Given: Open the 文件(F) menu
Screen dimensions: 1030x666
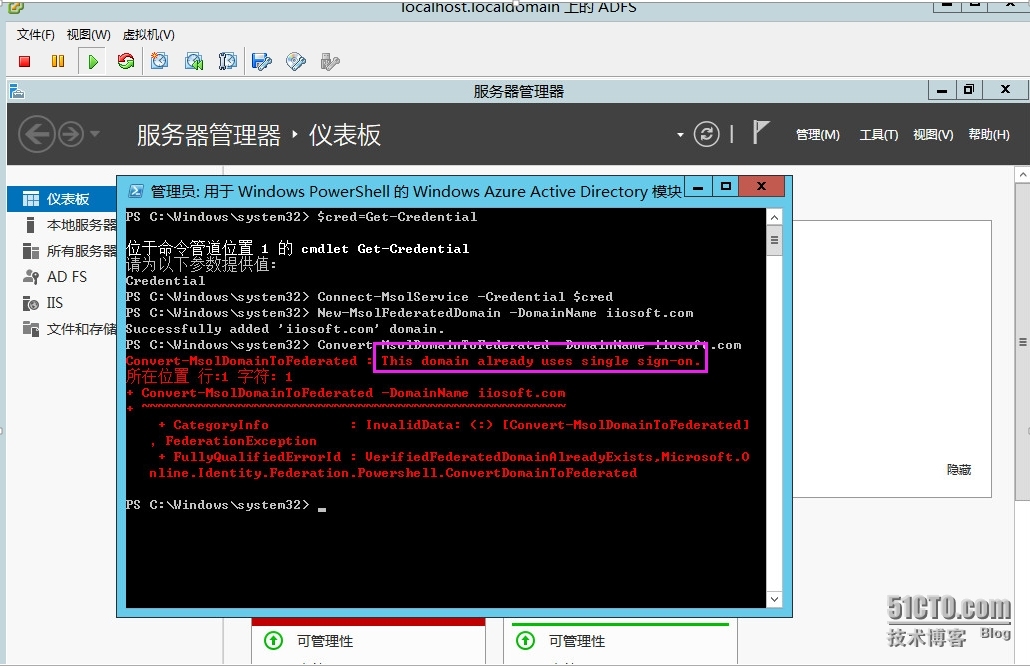Looking at the screenshot, I should (35, 35).
